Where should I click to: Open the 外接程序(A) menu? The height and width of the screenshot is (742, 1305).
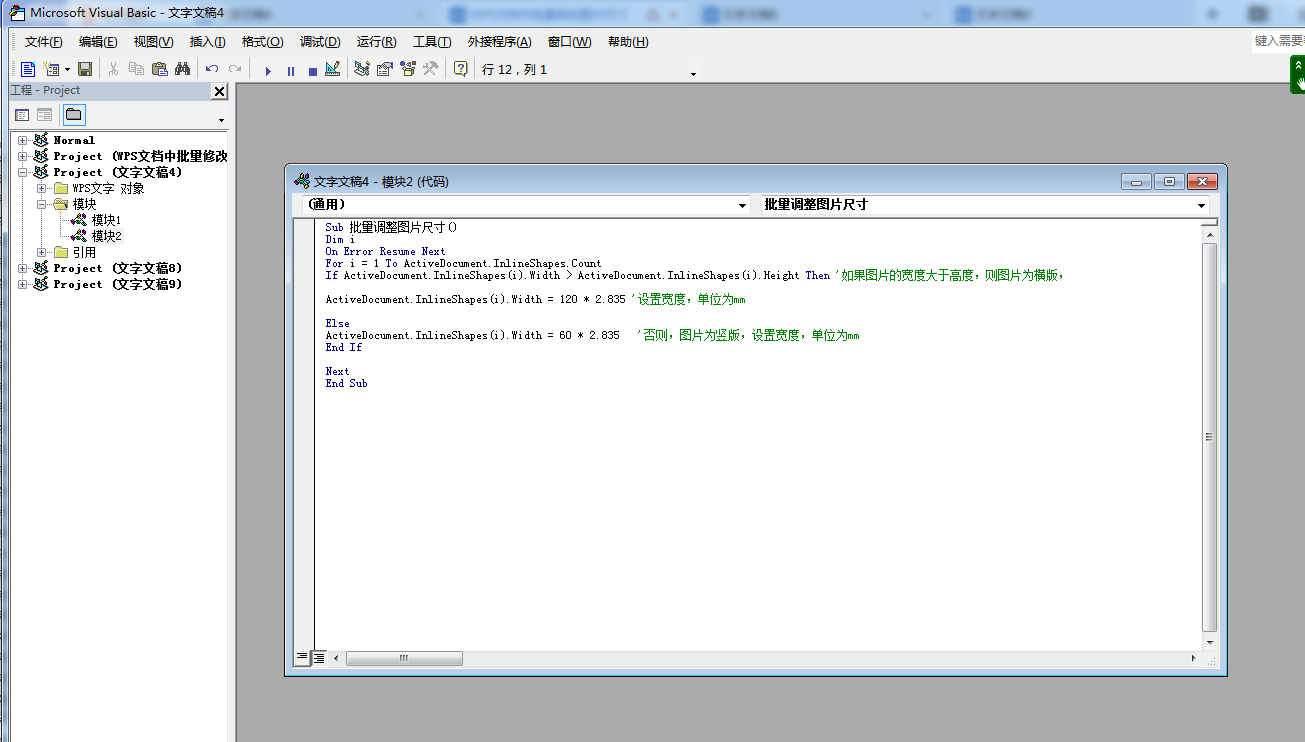(x=499, y=42)
